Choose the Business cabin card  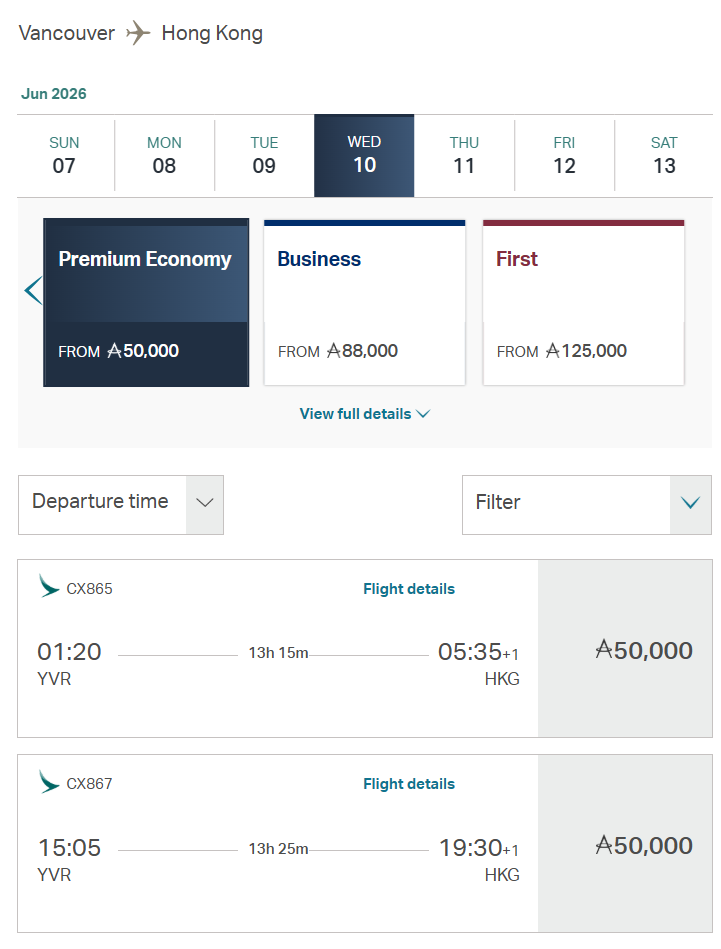[365, 302]
